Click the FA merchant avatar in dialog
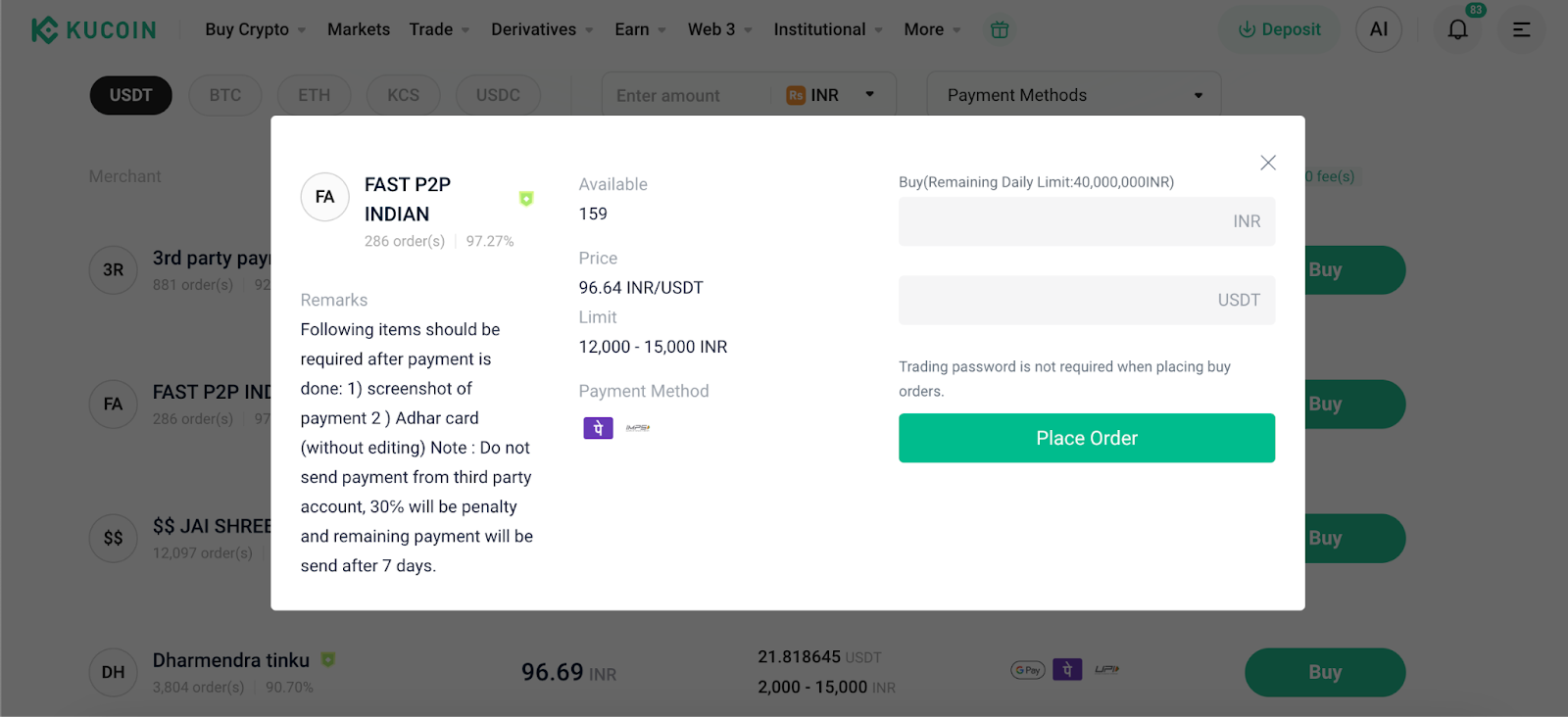This screenshot has height=717, width=1568. click(x=324, y=197)
